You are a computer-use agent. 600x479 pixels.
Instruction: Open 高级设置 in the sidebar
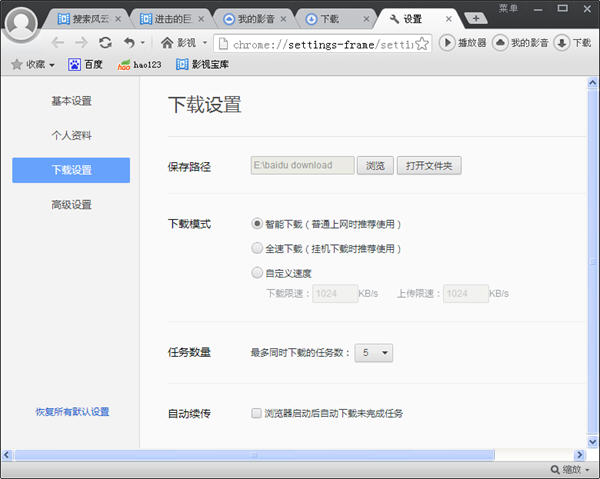pos(71,205)
